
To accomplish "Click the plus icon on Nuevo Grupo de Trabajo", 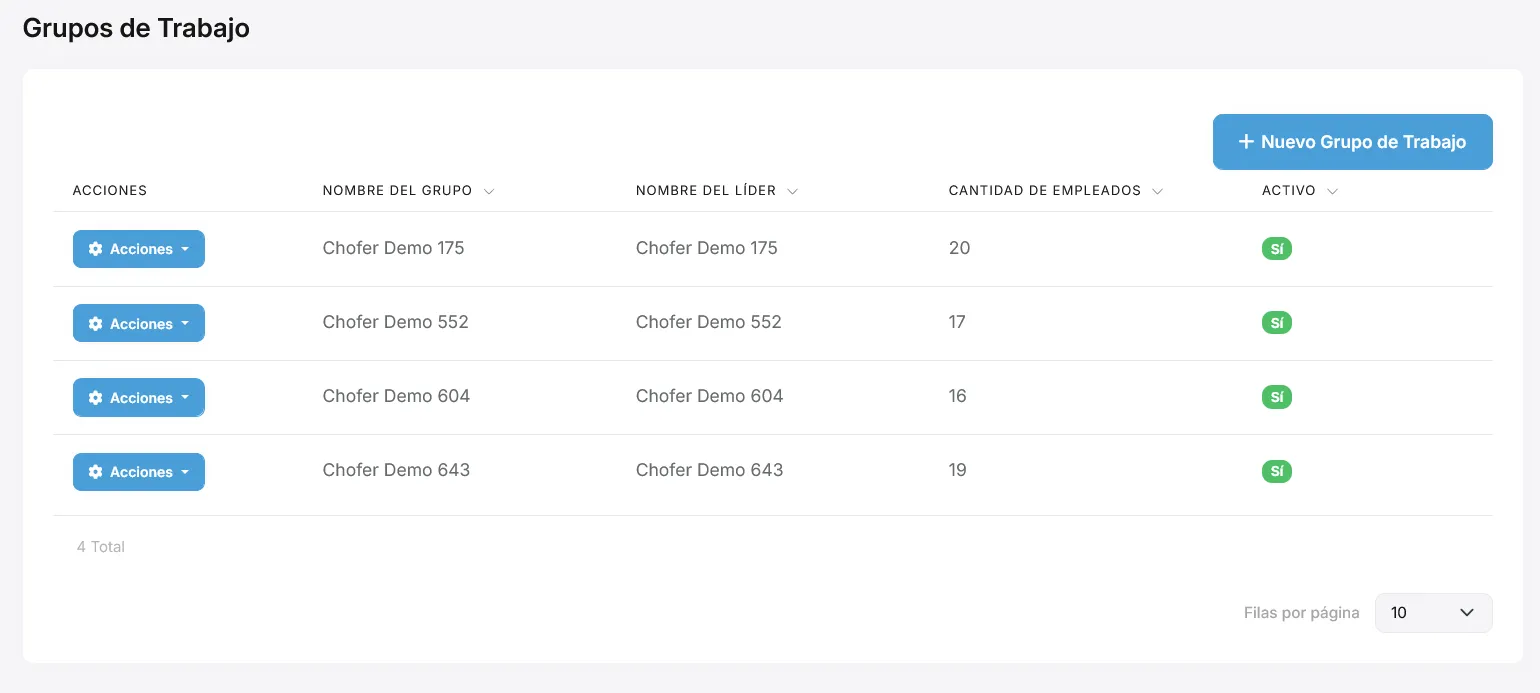I will click(x=1246, y=142).
